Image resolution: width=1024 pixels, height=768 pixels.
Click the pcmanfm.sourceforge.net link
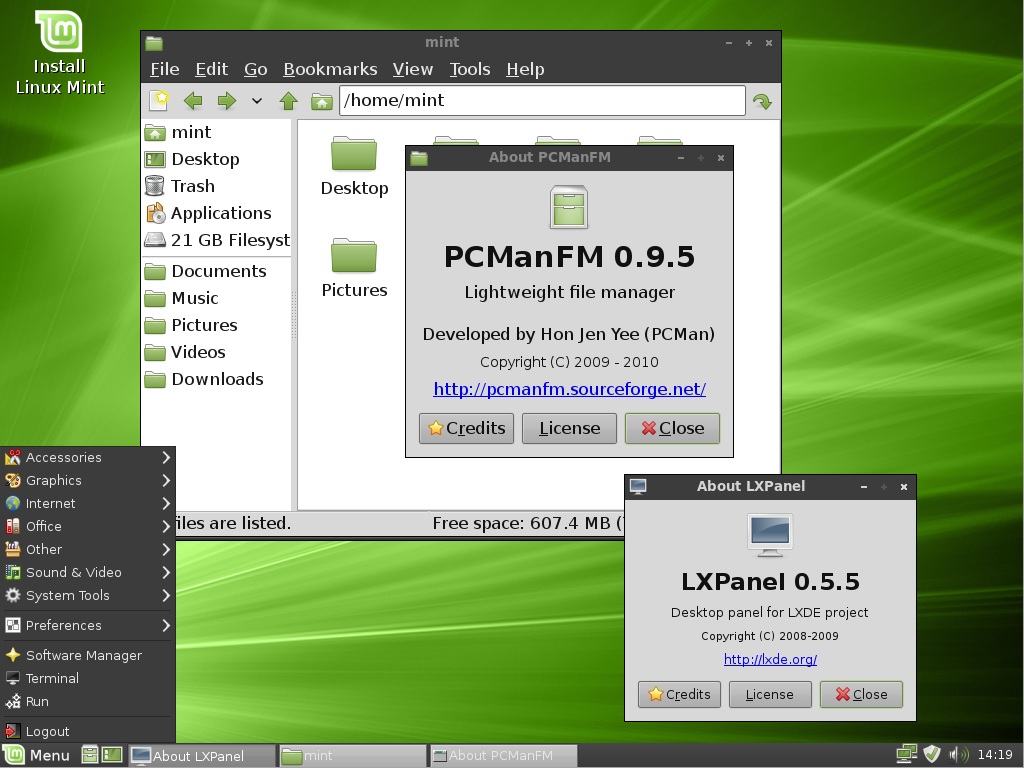point(569,389)
